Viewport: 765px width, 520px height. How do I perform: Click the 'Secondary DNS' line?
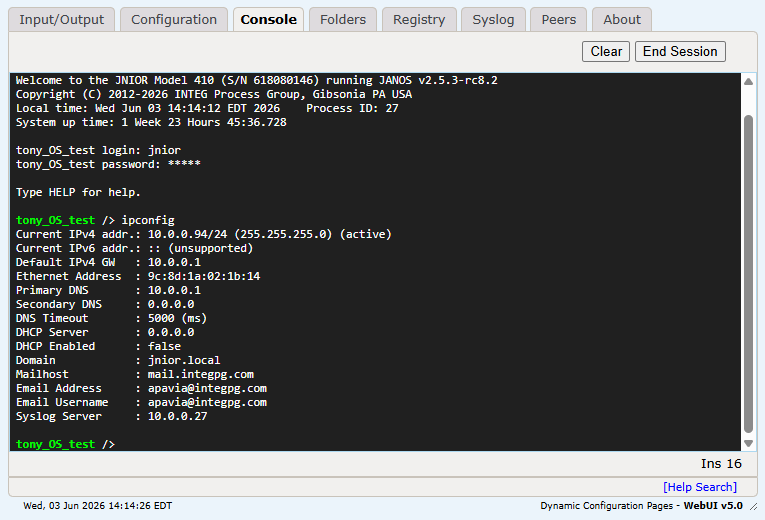pos(105,304)
